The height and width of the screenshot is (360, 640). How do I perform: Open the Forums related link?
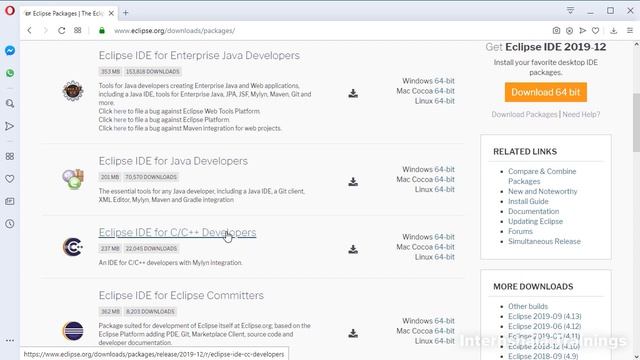pos(520,231)
